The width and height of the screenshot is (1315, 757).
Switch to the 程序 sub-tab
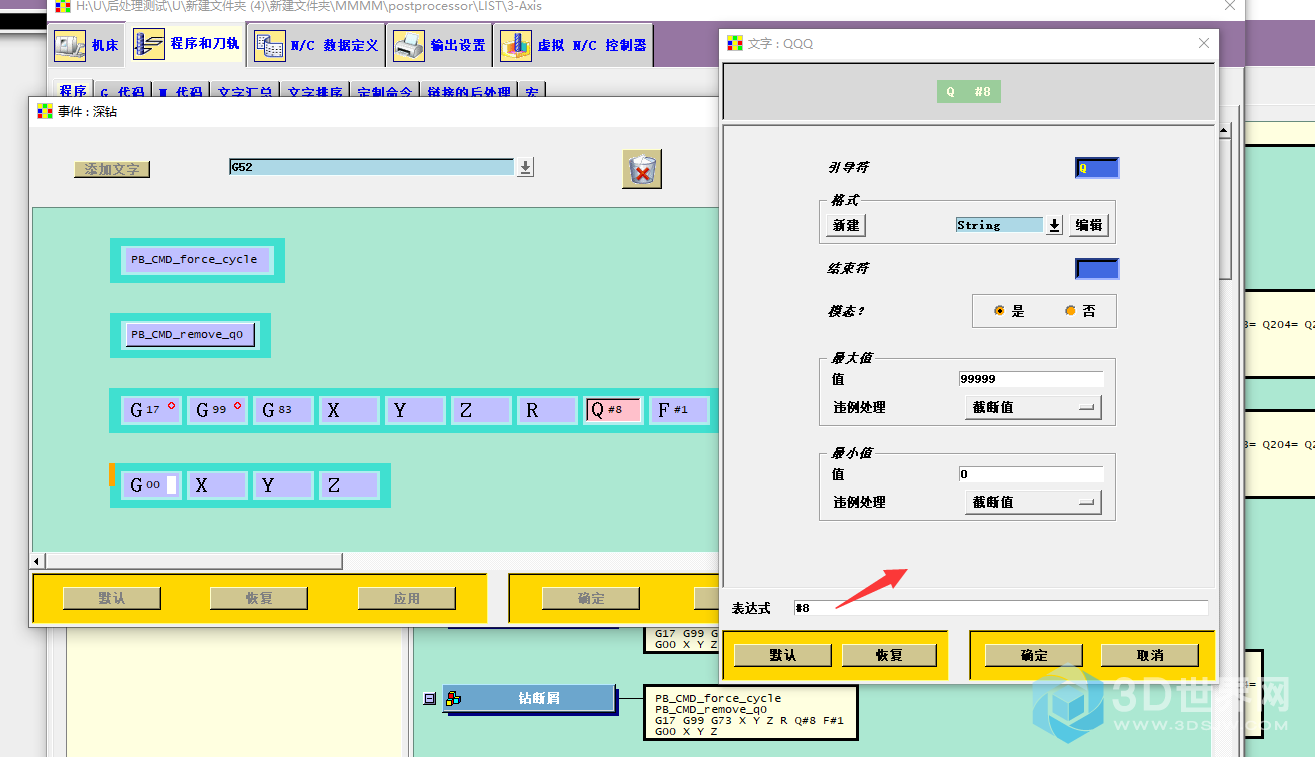72,91
